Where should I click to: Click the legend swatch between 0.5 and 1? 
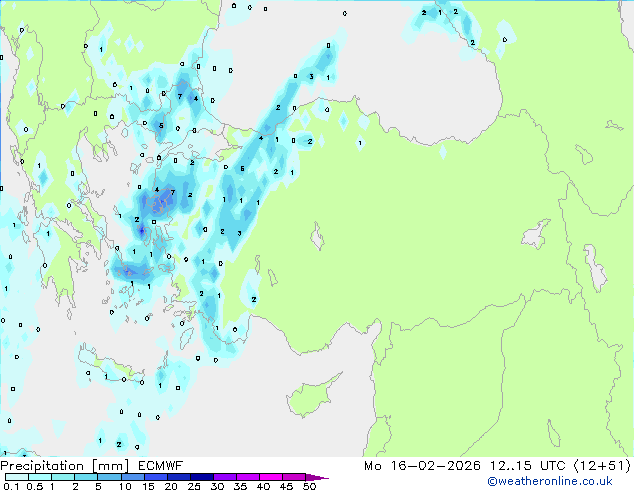40,477
